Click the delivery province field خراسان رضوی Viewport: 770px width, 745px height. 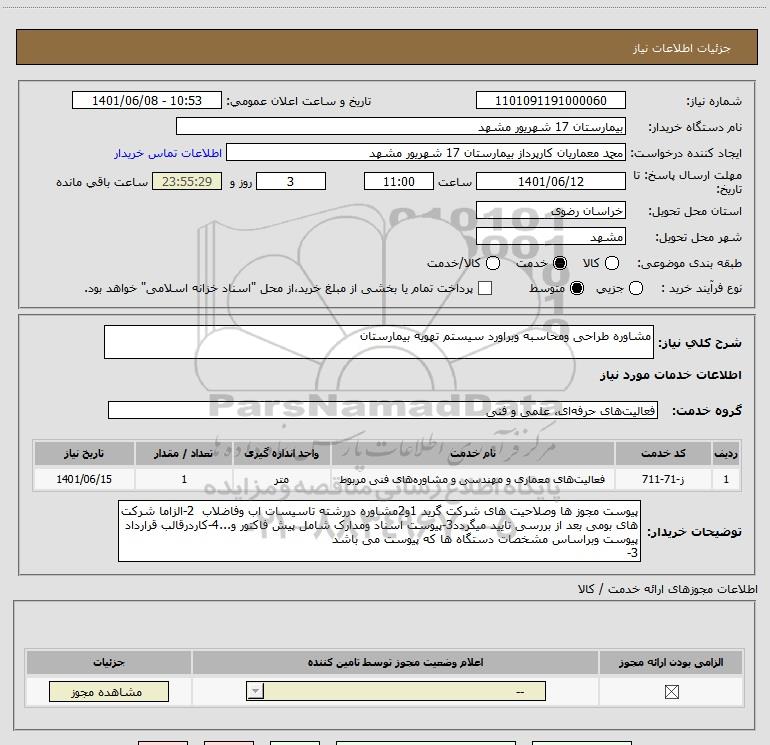tap(550, 211)
